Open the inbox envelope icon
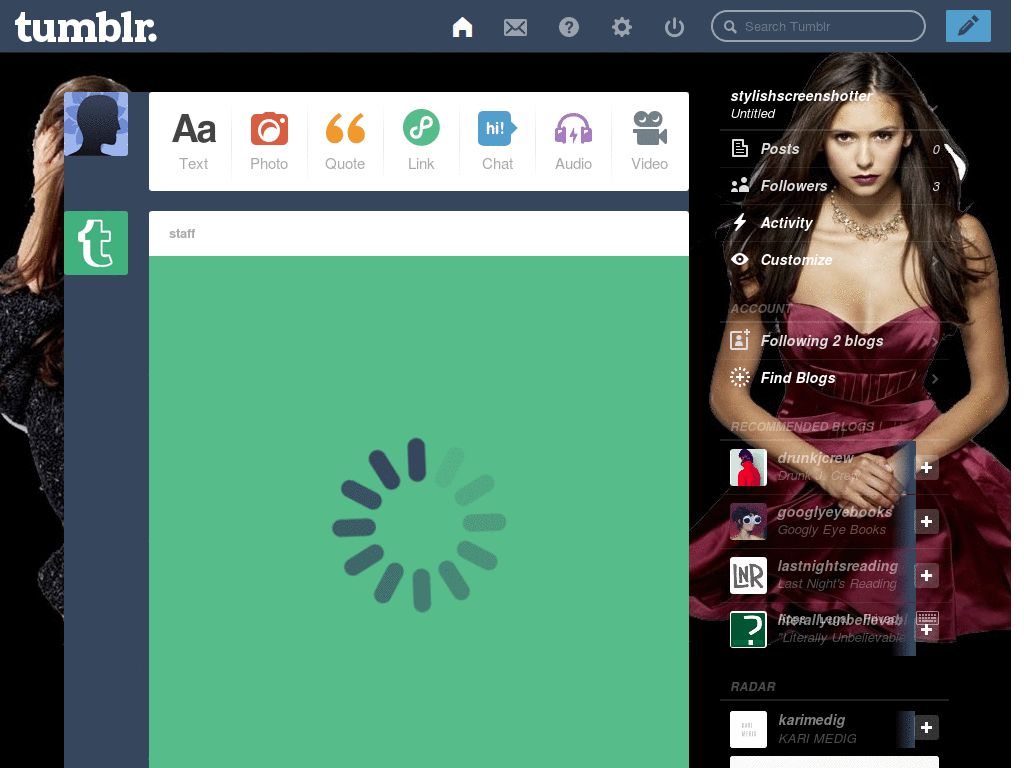 pos(515,27)
